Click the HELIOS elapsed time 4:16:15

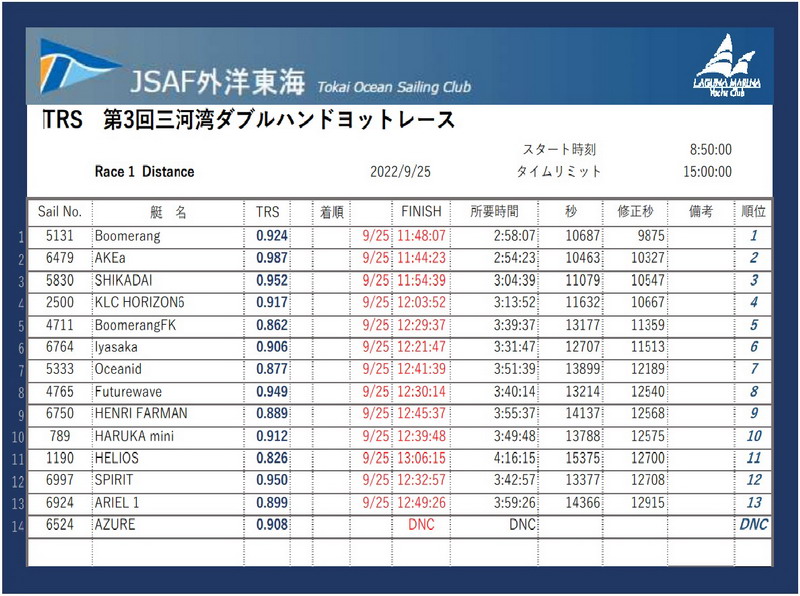[x=514, y=458]
